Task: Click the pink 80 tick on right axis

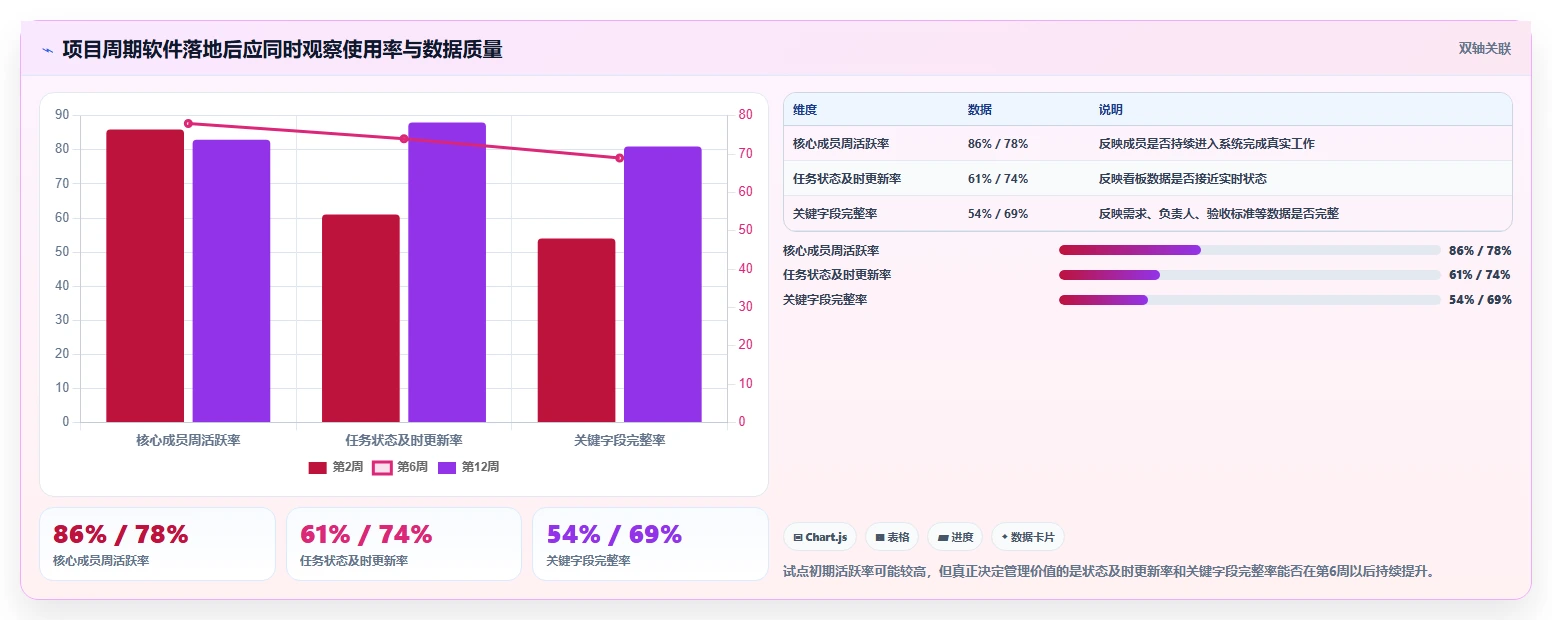Action: (745, 115)
